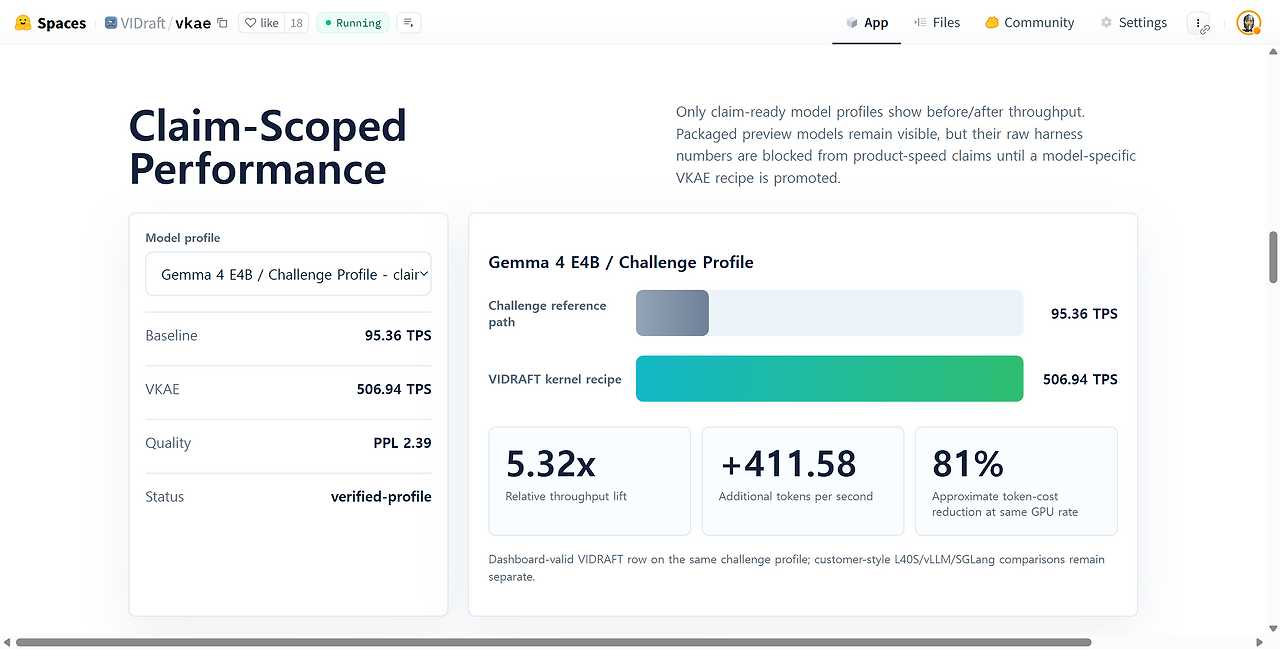Click the vertical page scrollbar thumb
The height and width of the screenshot is (649, 1280).
[x=1273, y=257]
